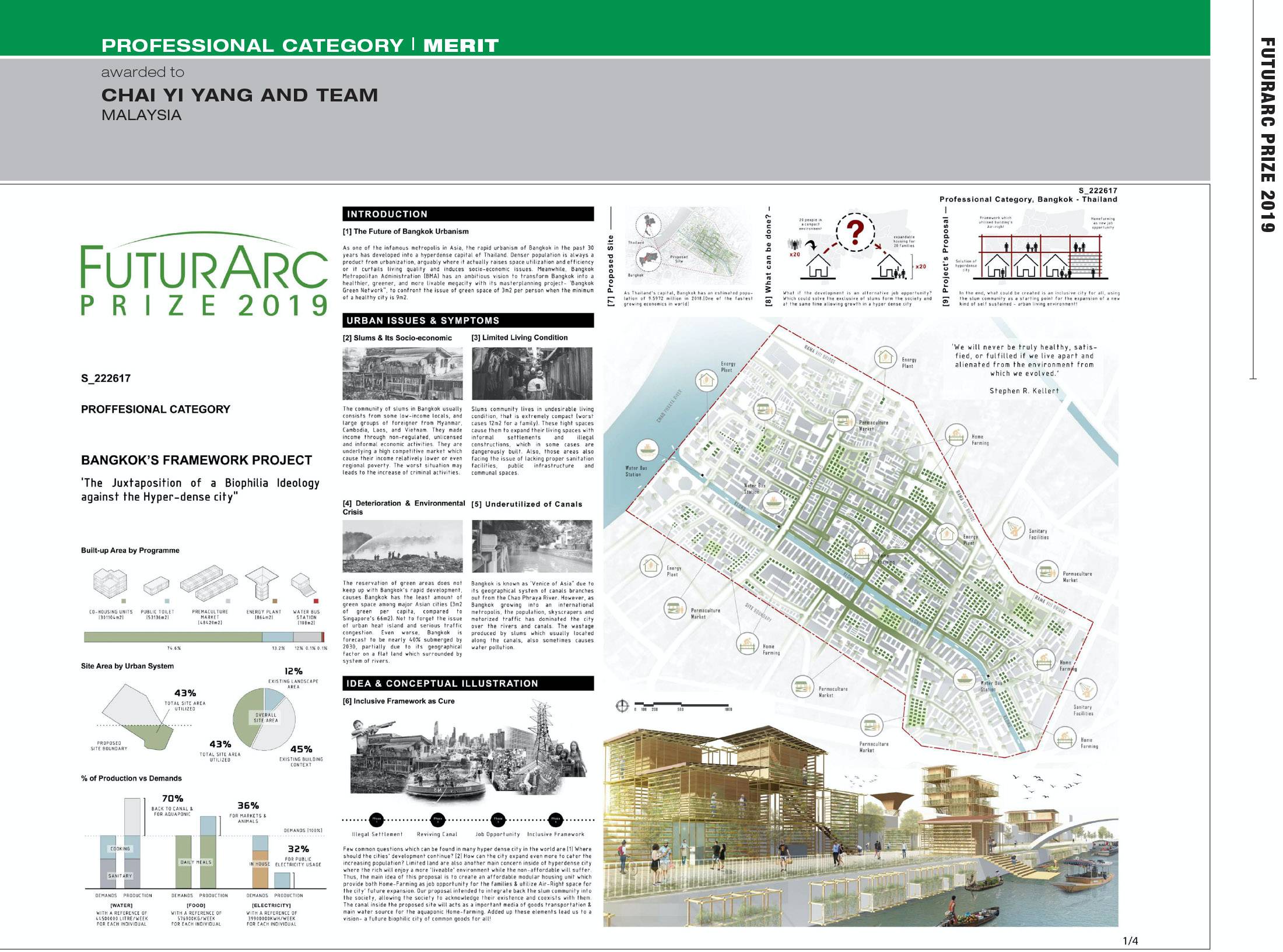Click the 'Stephen R. Kellert' quote attribution
This screenshot has width=1283, height=952.
(x=1023, y=391)
